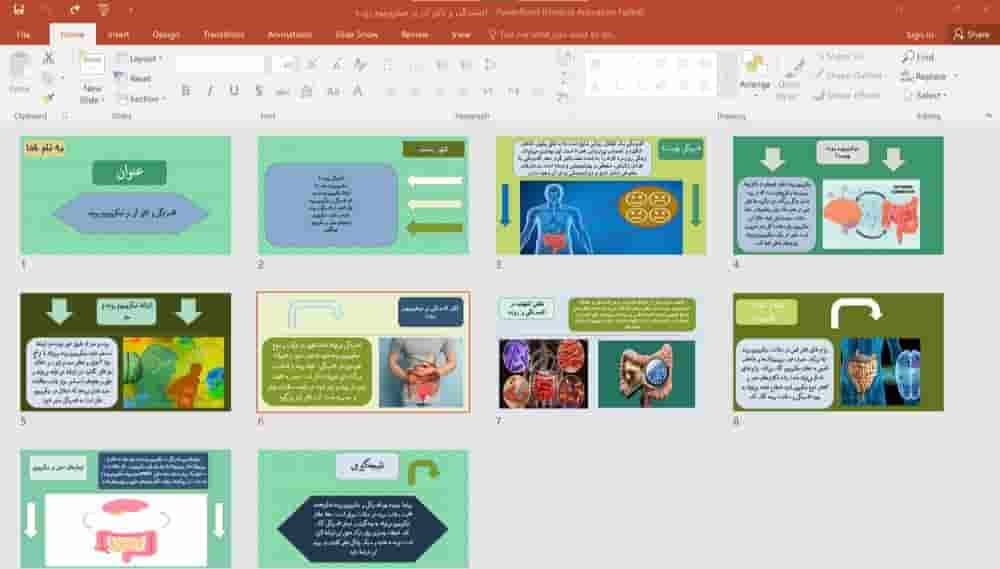Toggle Align Left paragraph alignment
The height and width of the screenshot is (569, 1000).
pyautogui.click(x=390, y=92)
